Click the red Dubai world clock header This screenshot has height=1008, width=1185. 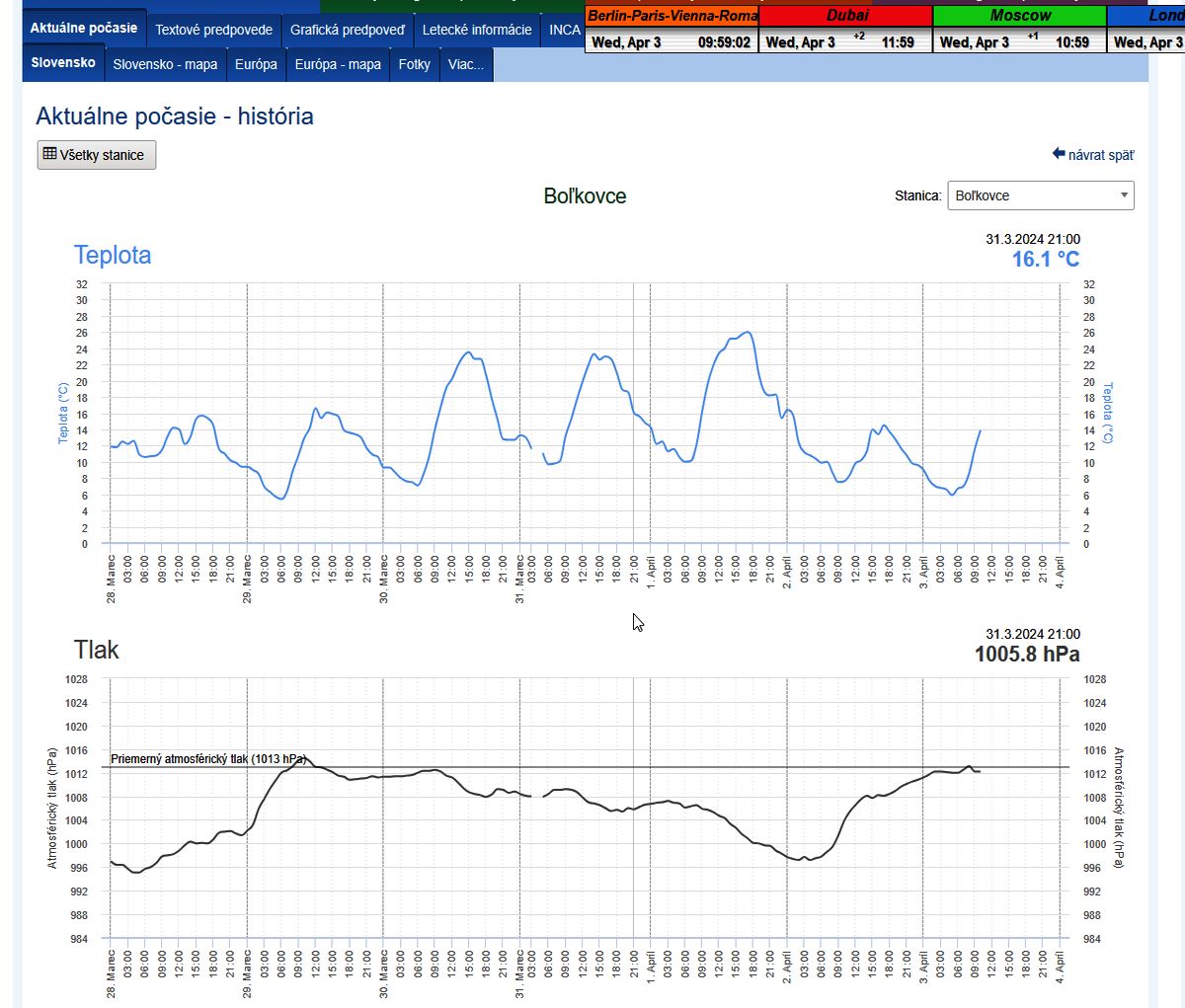[845, 16]
